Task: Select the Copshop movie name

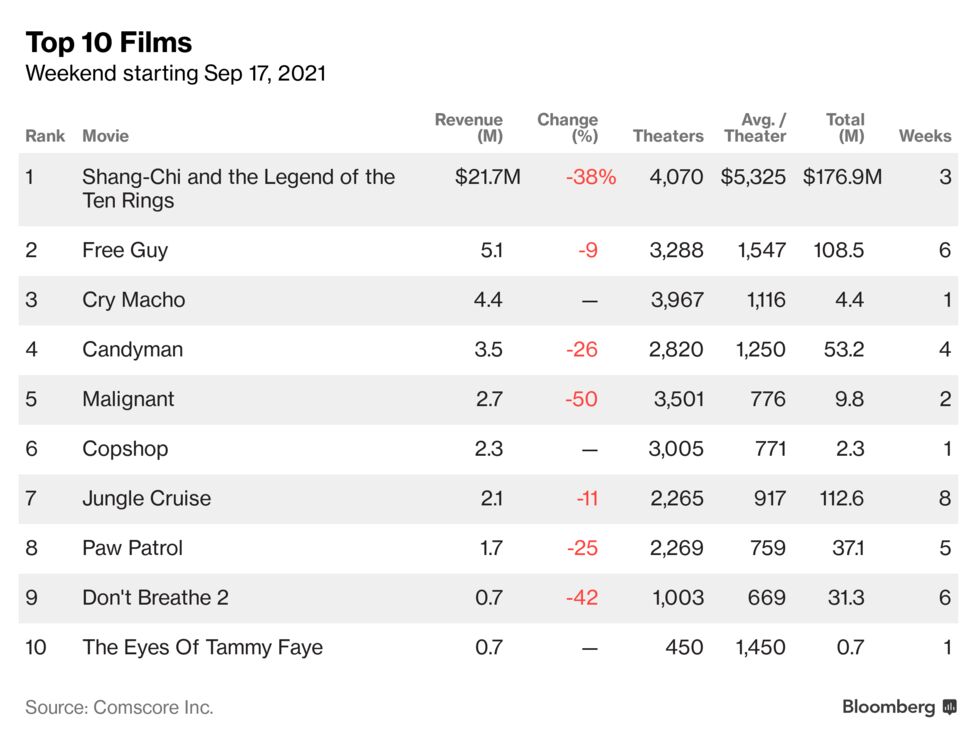Action: (127, 449)
